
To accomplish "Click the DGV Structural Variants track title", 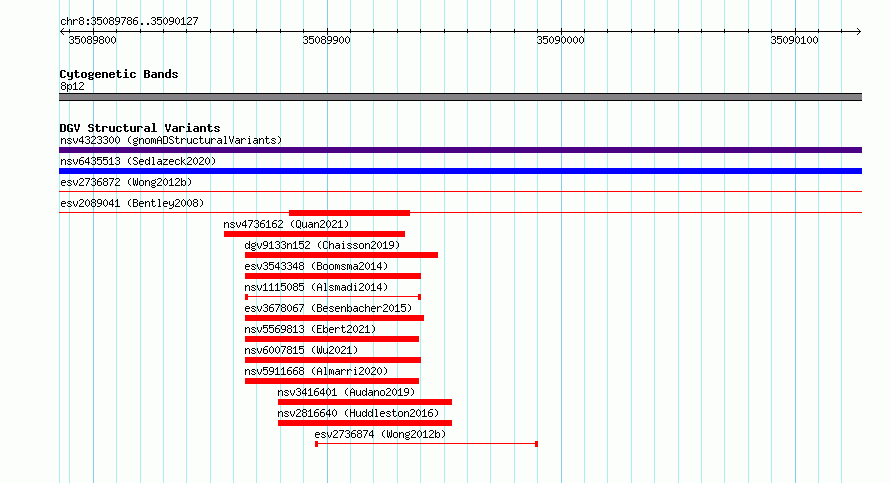I will [140, 128].
